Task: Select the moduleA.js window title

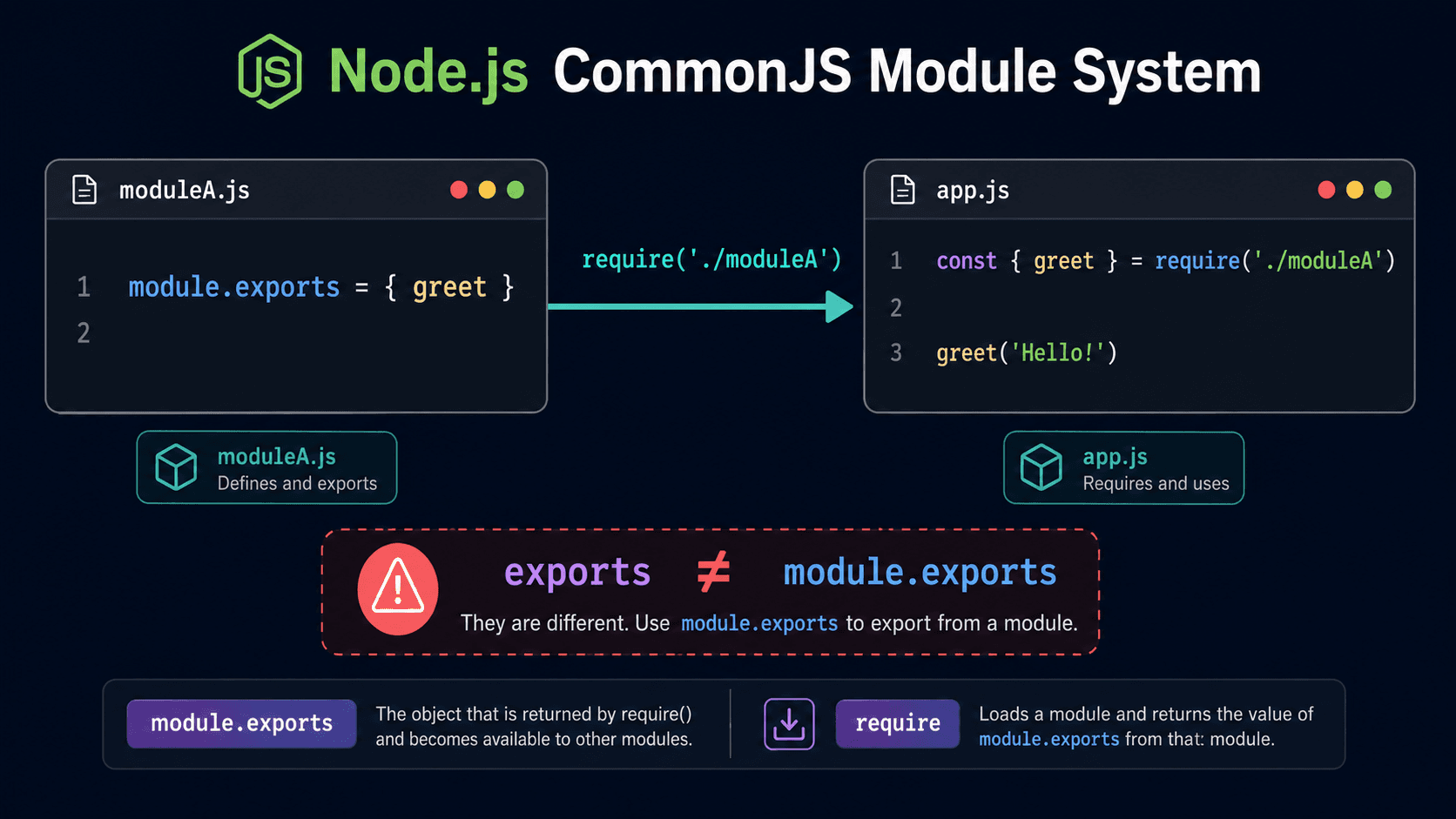Action: coord(185,191)
